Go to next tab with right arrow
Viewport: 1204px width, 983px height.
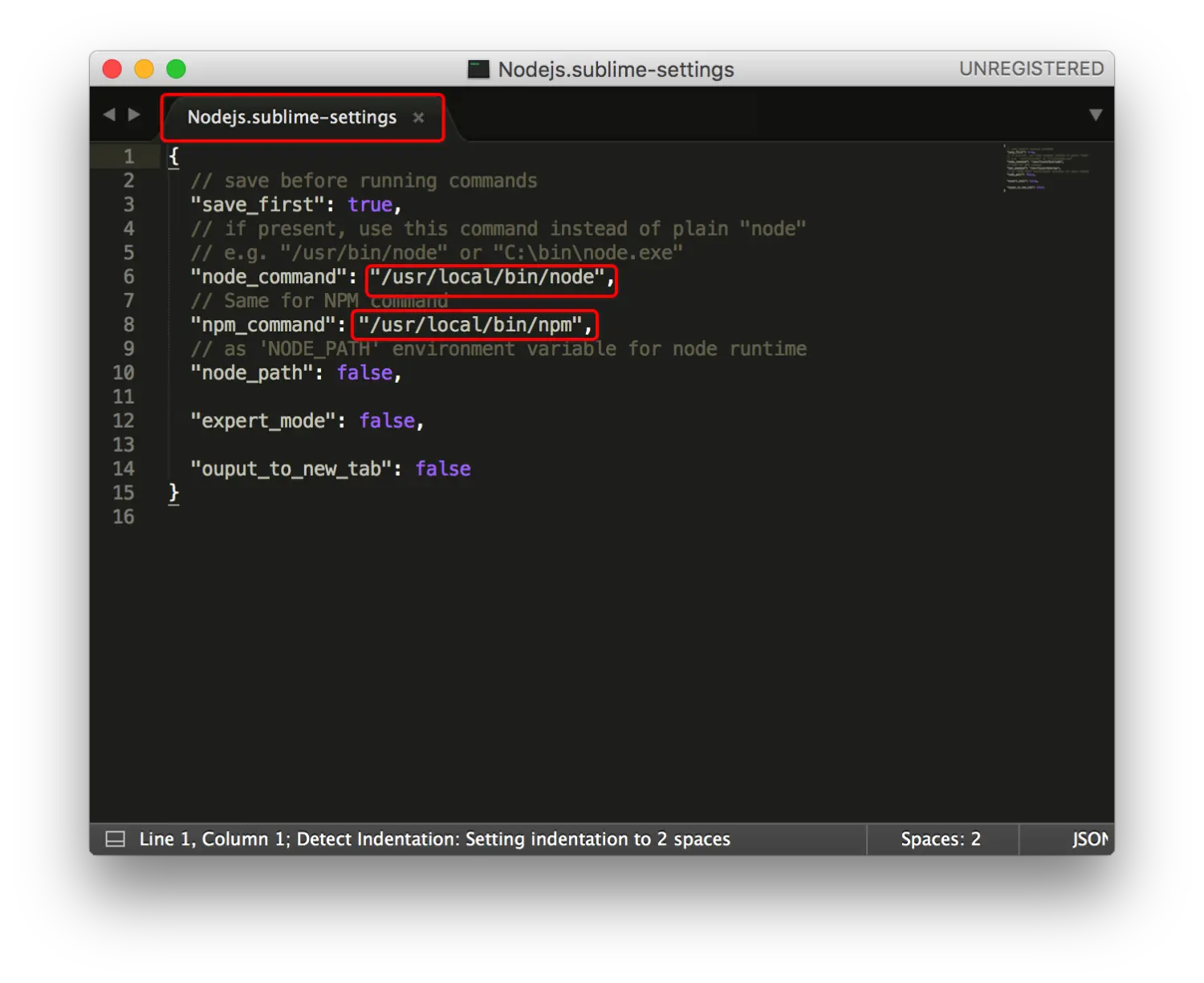[134, 115]
